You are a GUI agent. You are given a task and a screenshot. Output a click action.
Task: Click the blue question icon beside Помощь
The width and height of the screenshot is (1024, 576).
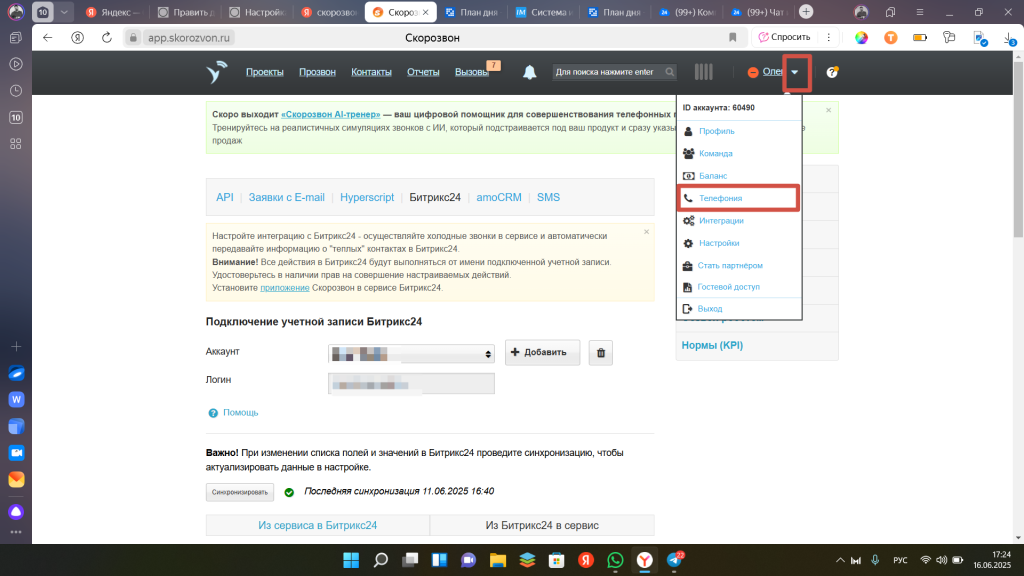click(x=213, y=413)
